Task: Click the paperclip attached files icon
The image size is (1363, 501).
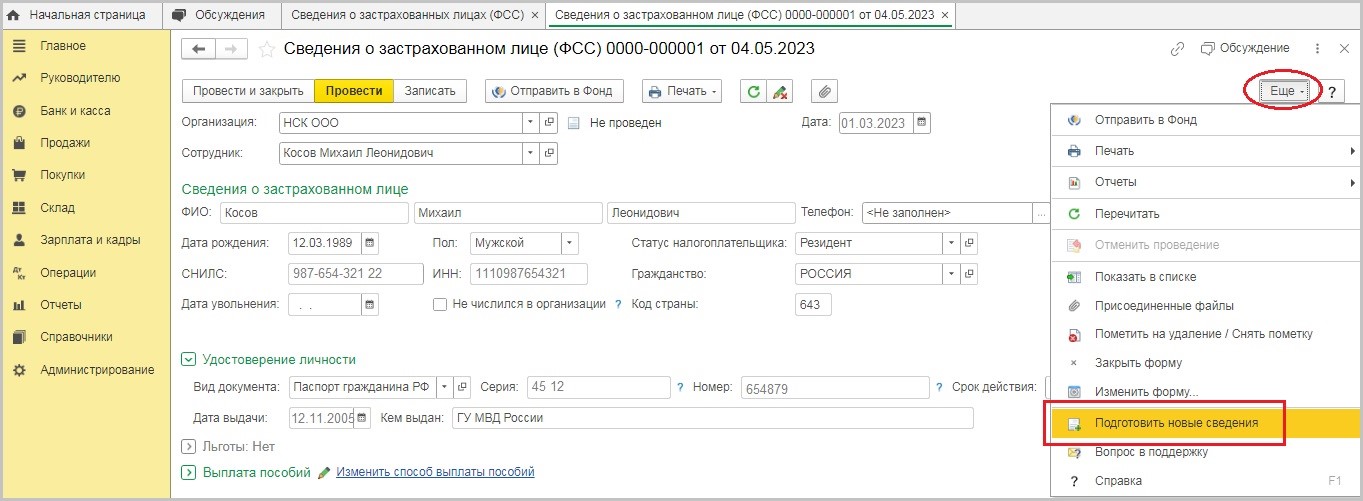Action: [824, 91]
